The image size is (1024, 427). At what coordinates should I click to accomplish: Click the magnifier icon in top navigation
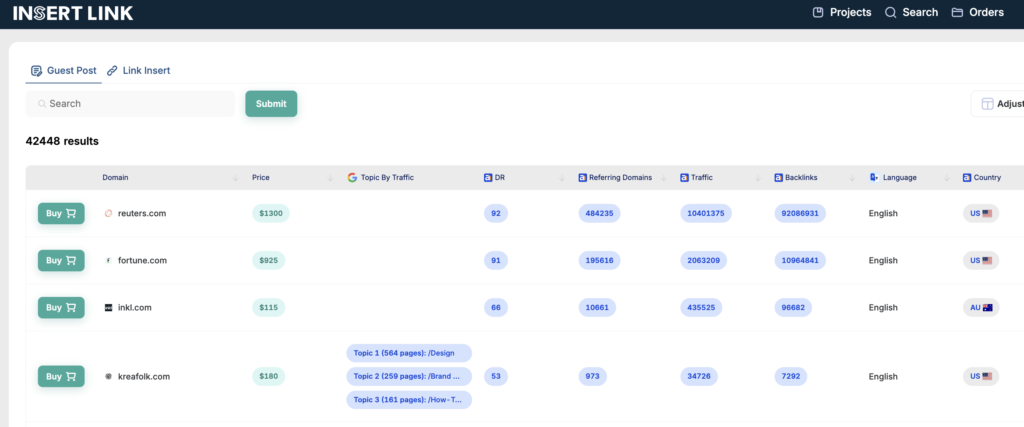point(890,12)
